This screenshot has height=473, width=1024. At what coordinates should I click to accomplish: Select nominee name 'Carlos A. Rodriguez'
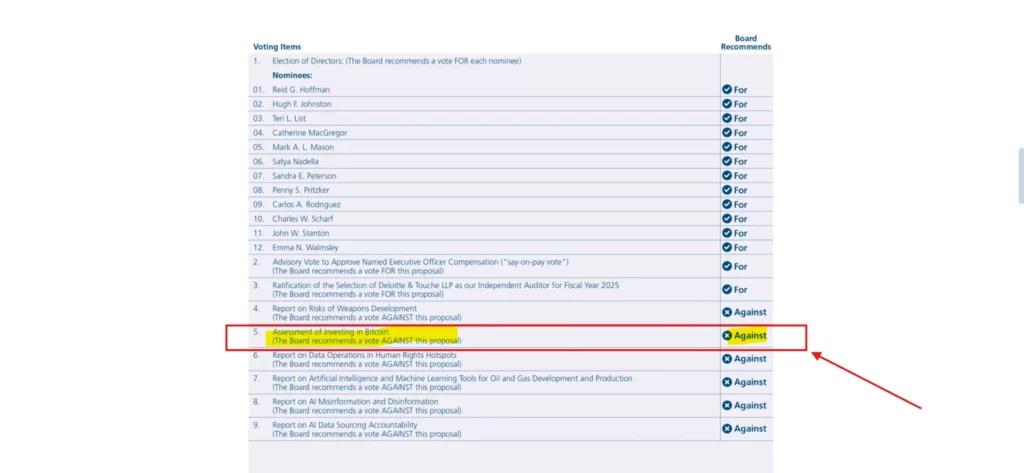tap(306, 204)
